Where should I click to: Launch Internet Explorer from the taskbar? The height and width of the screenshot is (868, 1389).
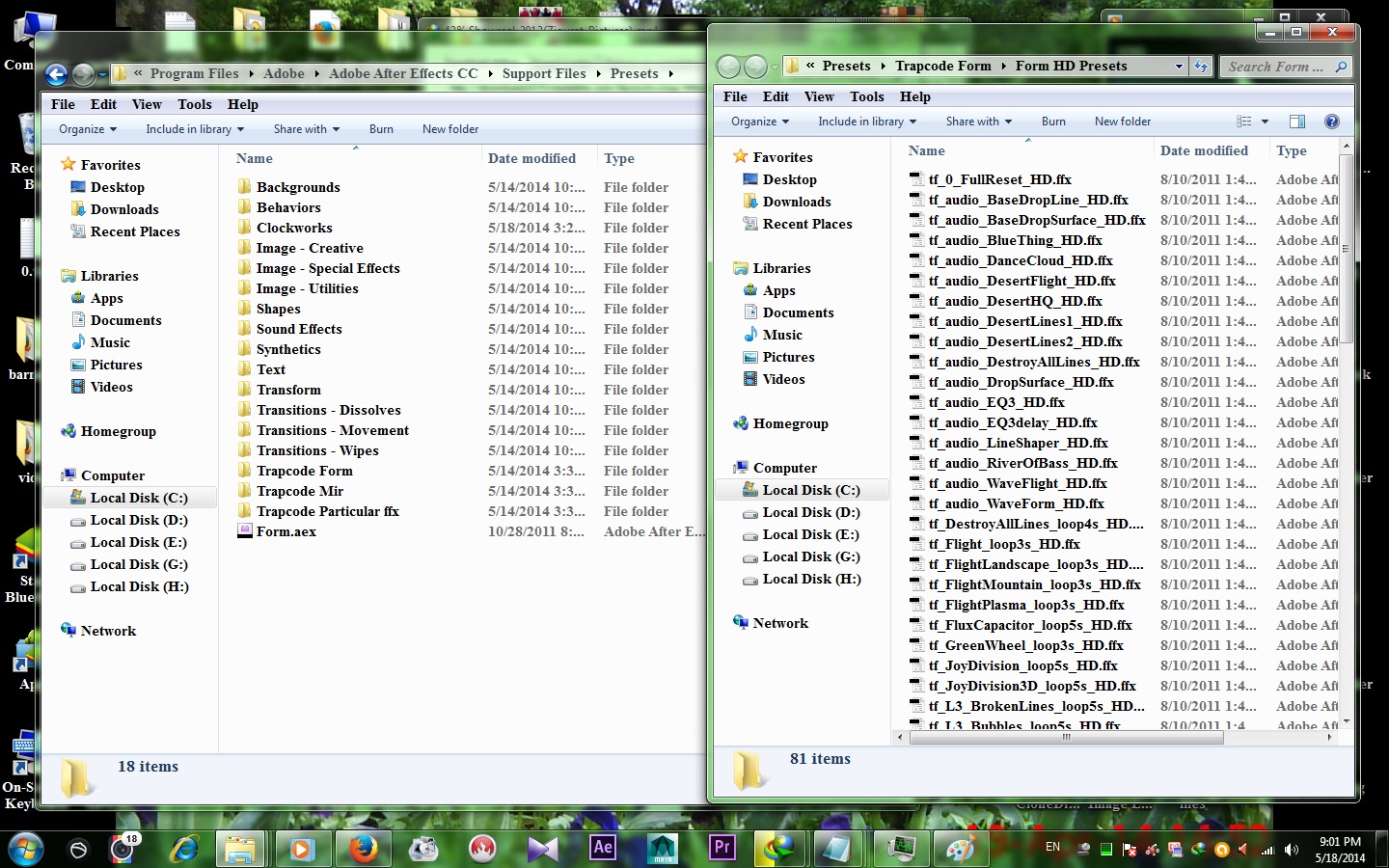tap(183, 849)
